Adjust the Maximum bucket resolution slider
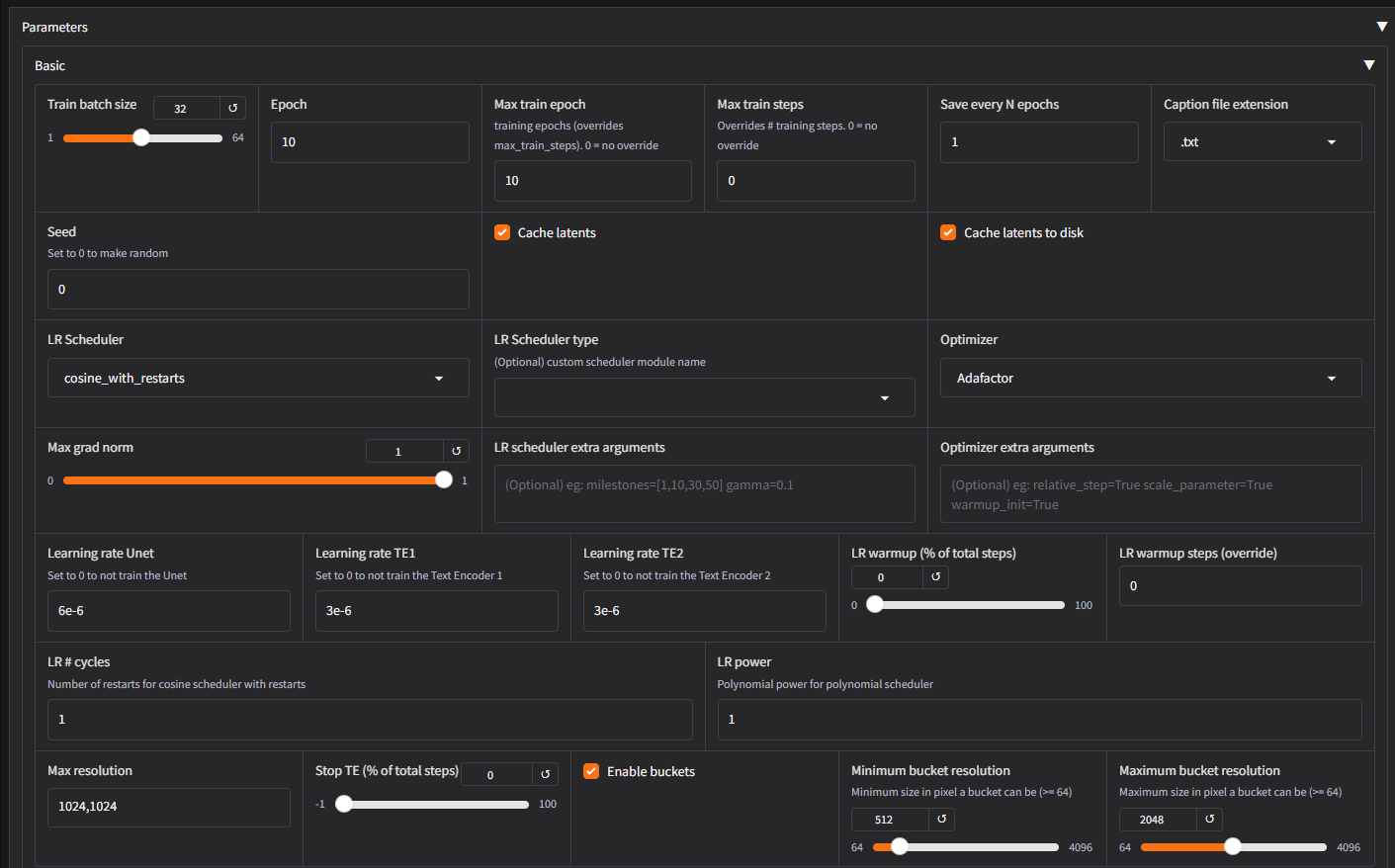The height and width of the screenshot is (868, 1395). pos(1233,846)
